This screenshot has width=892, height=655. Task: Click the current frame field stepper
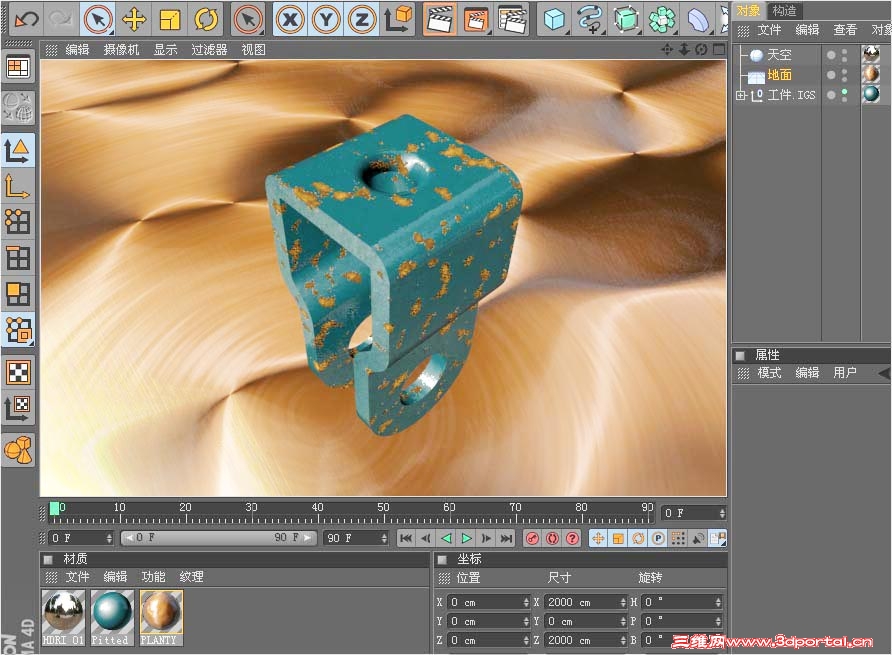tap(722, 513)
